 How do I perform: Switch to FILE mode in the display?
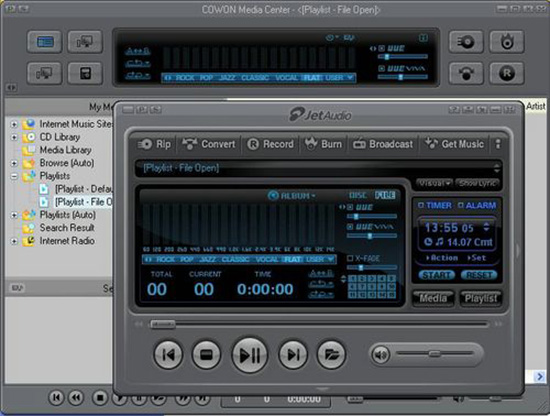click(385, 195)
